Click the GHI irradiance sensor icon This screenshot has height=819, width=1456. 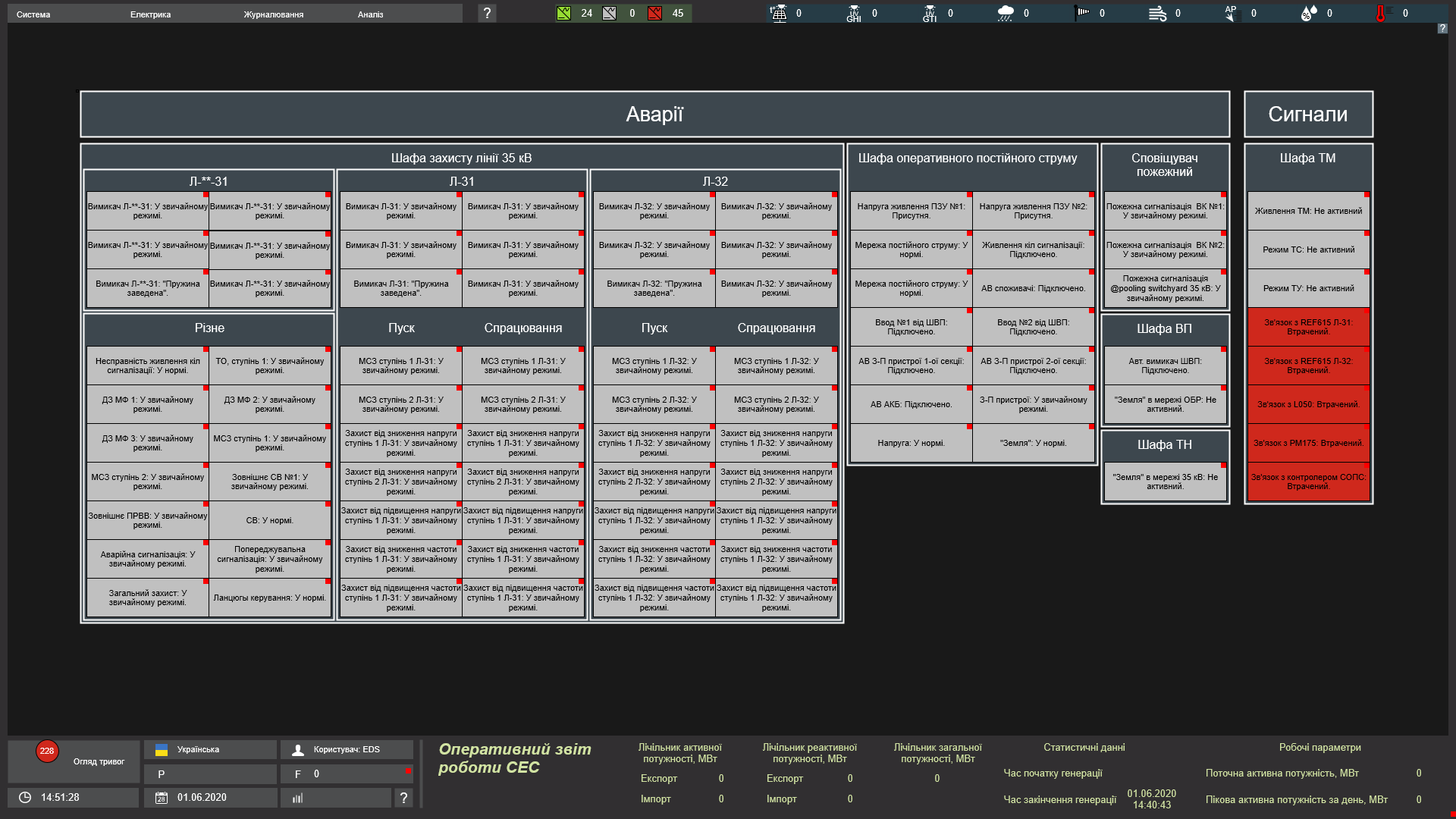click(854, 13)
